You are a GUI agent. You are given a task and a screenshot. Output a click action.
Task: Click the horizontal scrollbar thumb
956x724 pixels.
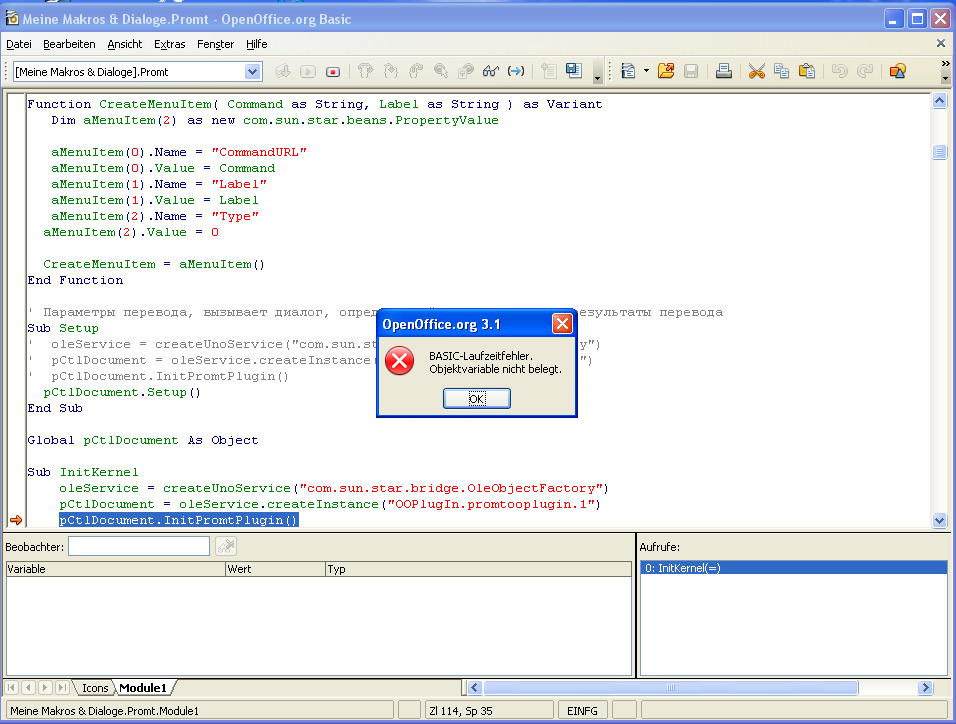click(670, 688)
